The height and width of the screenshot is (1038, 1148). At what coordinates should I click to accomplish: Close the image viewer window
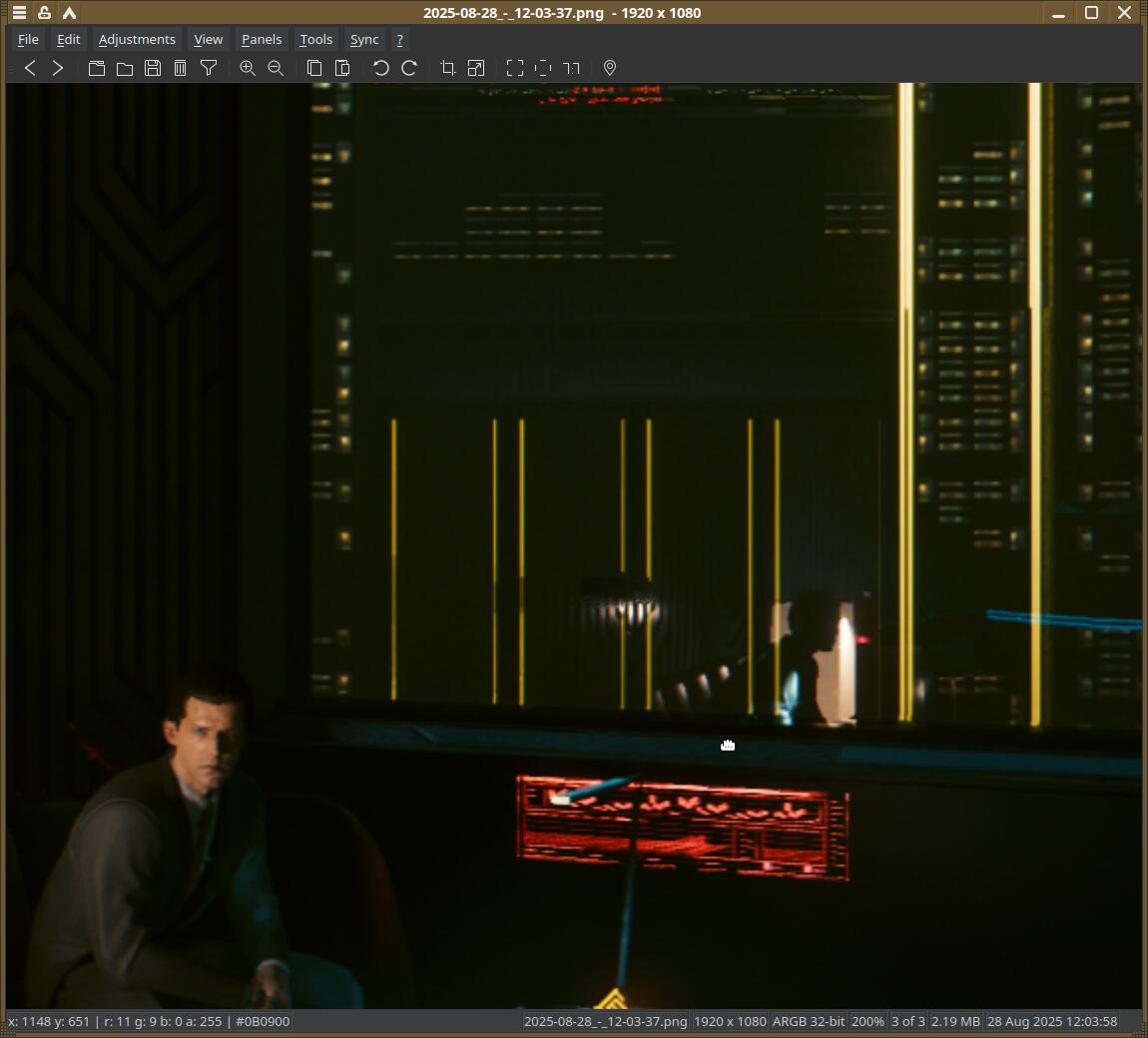point(1125,13)
